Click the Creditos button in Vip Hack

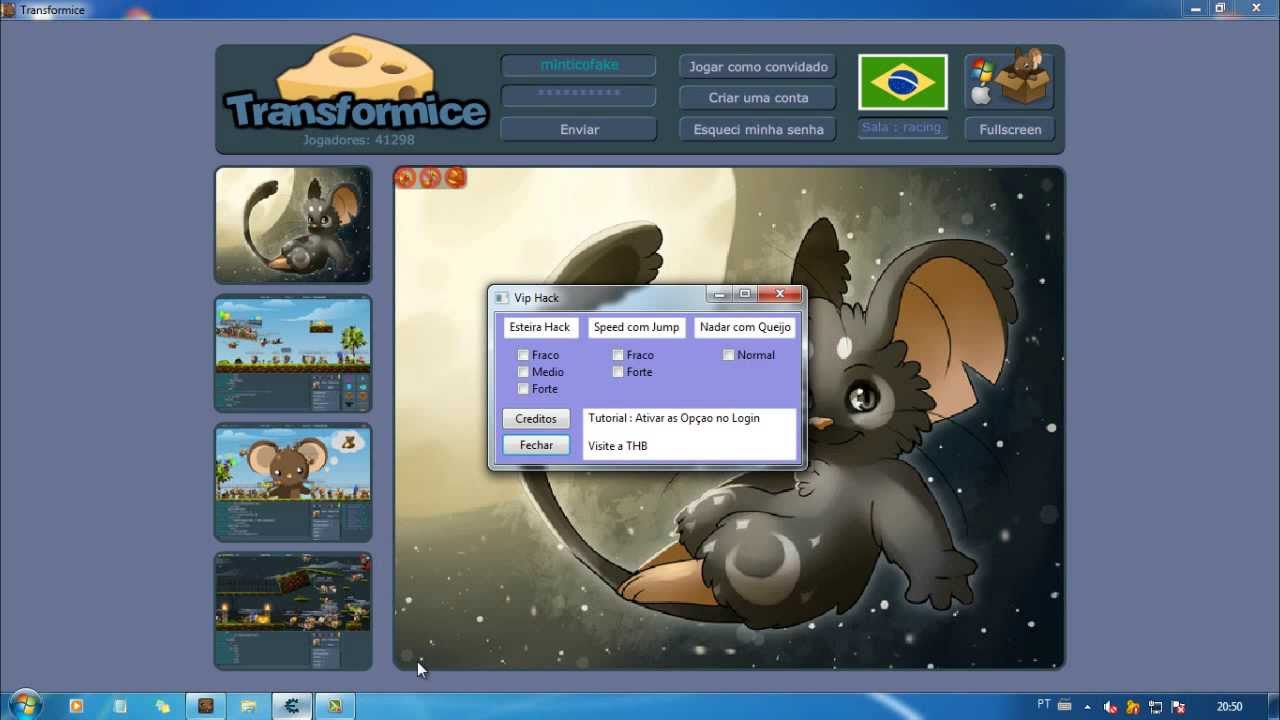[536, 419]
